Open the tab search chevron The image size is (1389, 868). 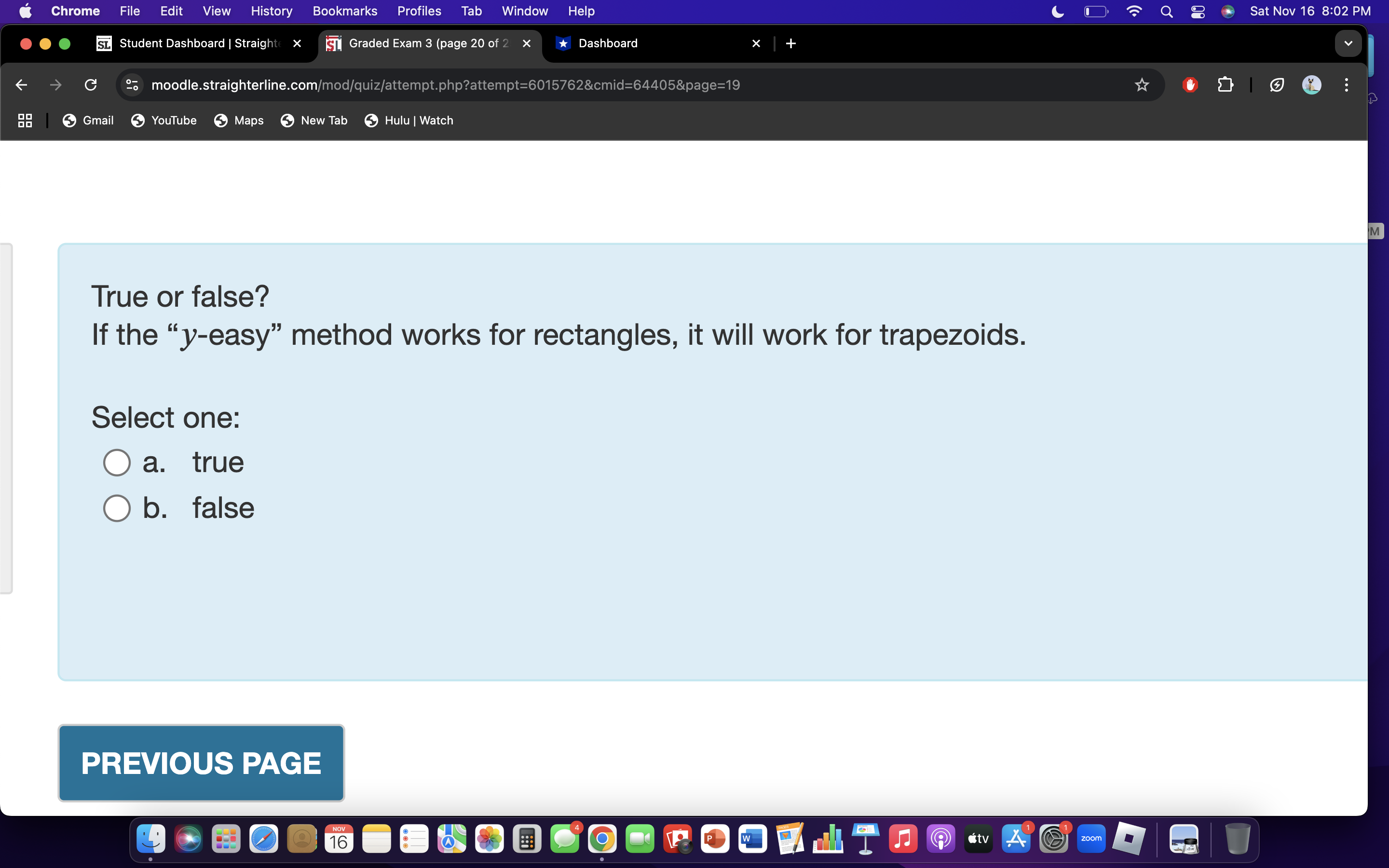(1348, 43)
